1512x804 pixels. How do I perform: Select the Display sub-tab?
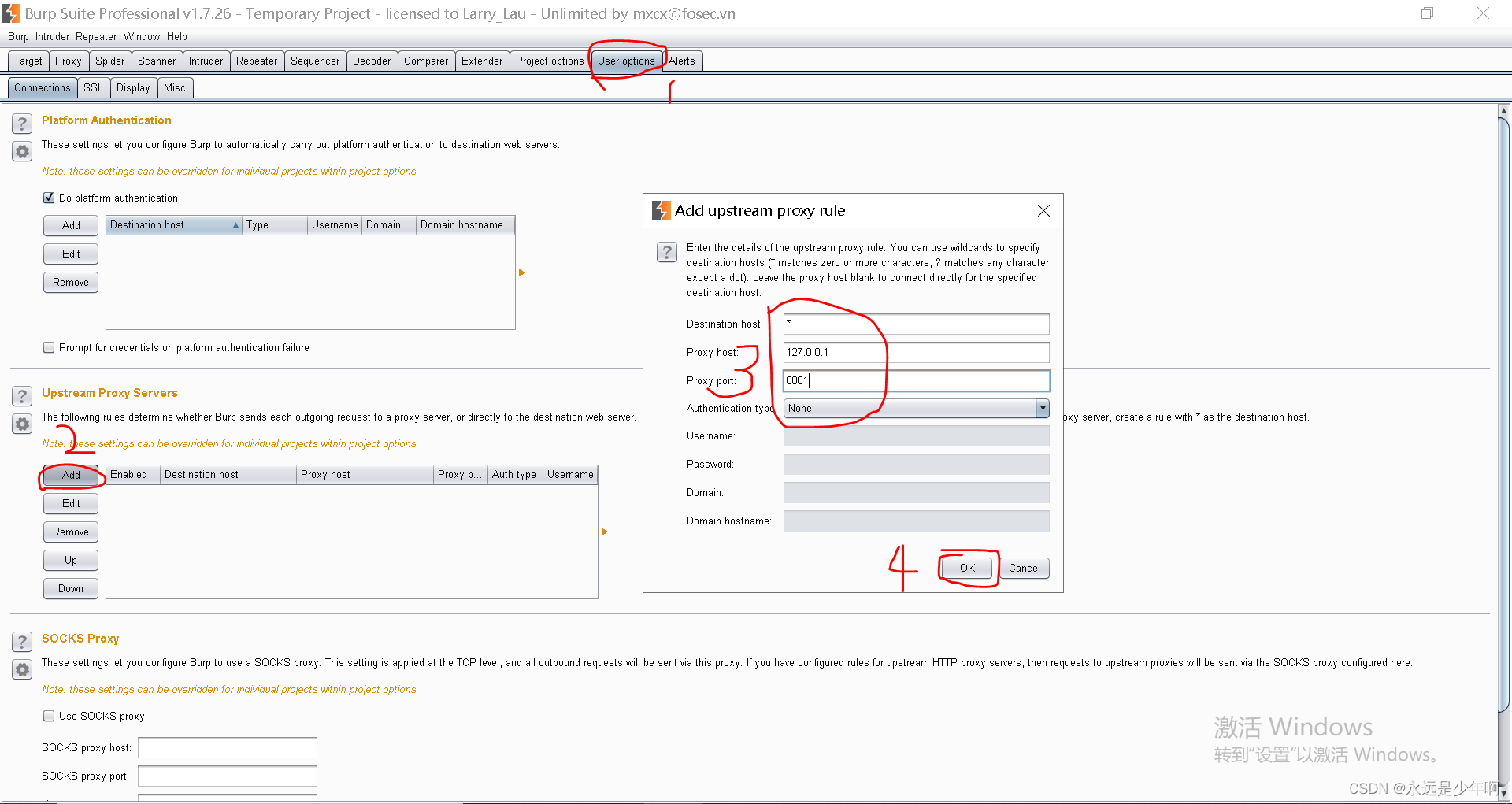click(x=133, y=87)
